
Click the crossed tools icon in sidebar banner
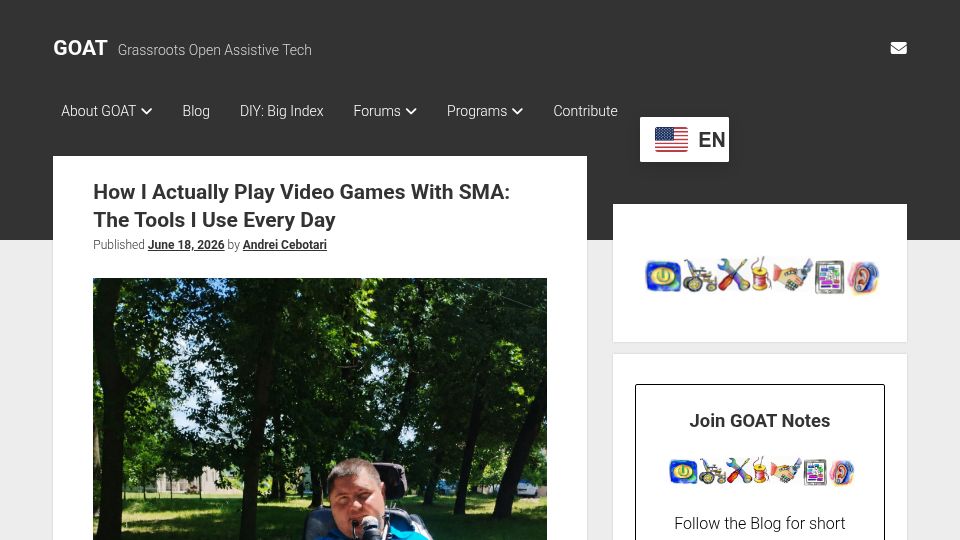733,275
